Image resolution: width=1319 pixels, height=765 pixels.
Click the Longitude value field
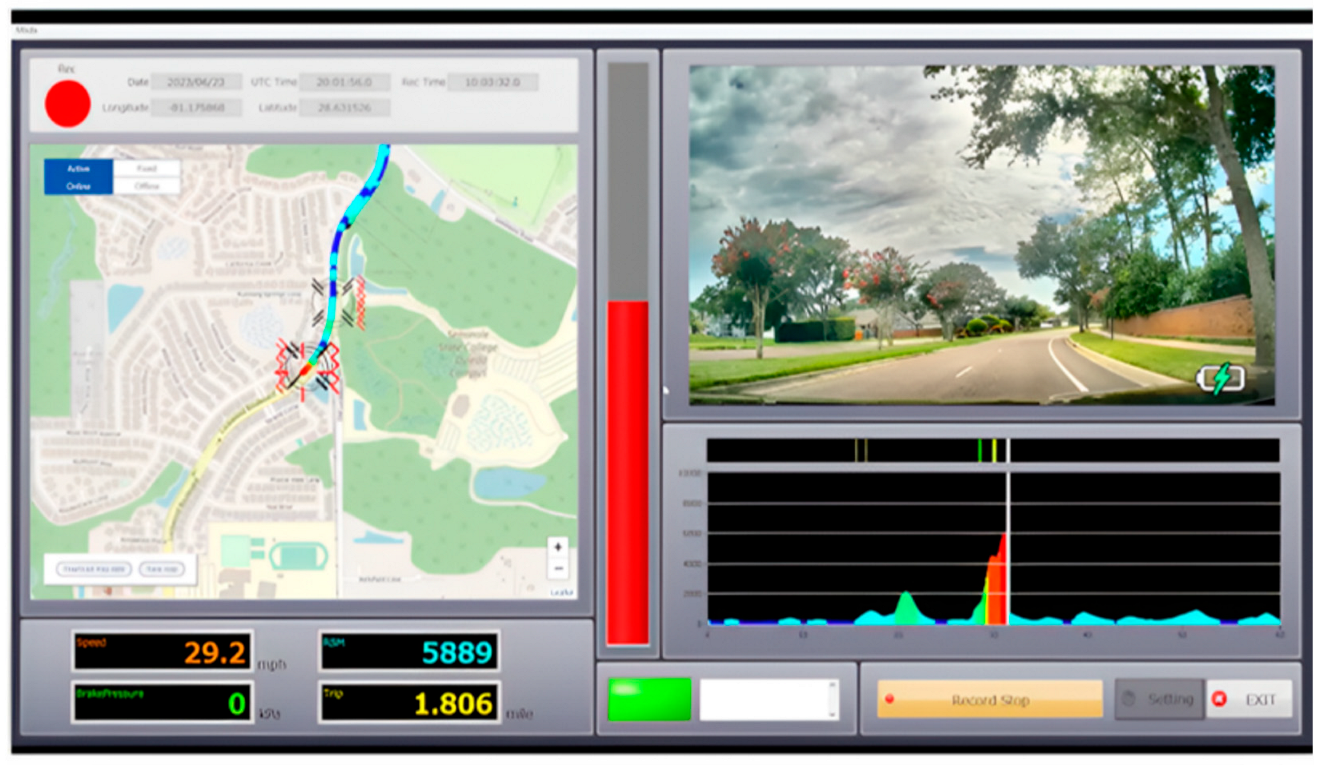click(197, 107)
